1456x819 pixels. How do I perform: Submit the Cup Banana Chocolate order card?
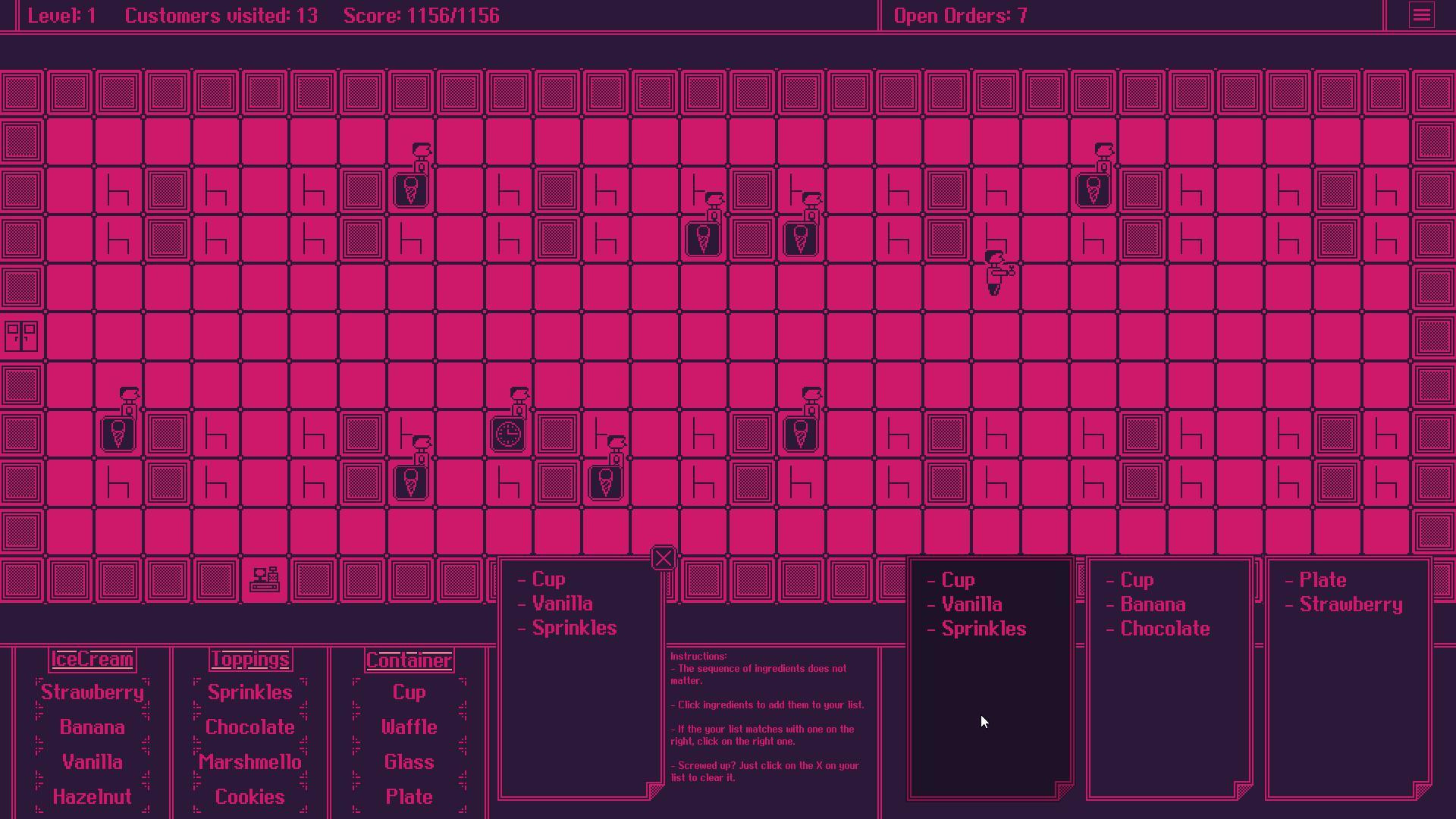click(x=1169, y=679)
